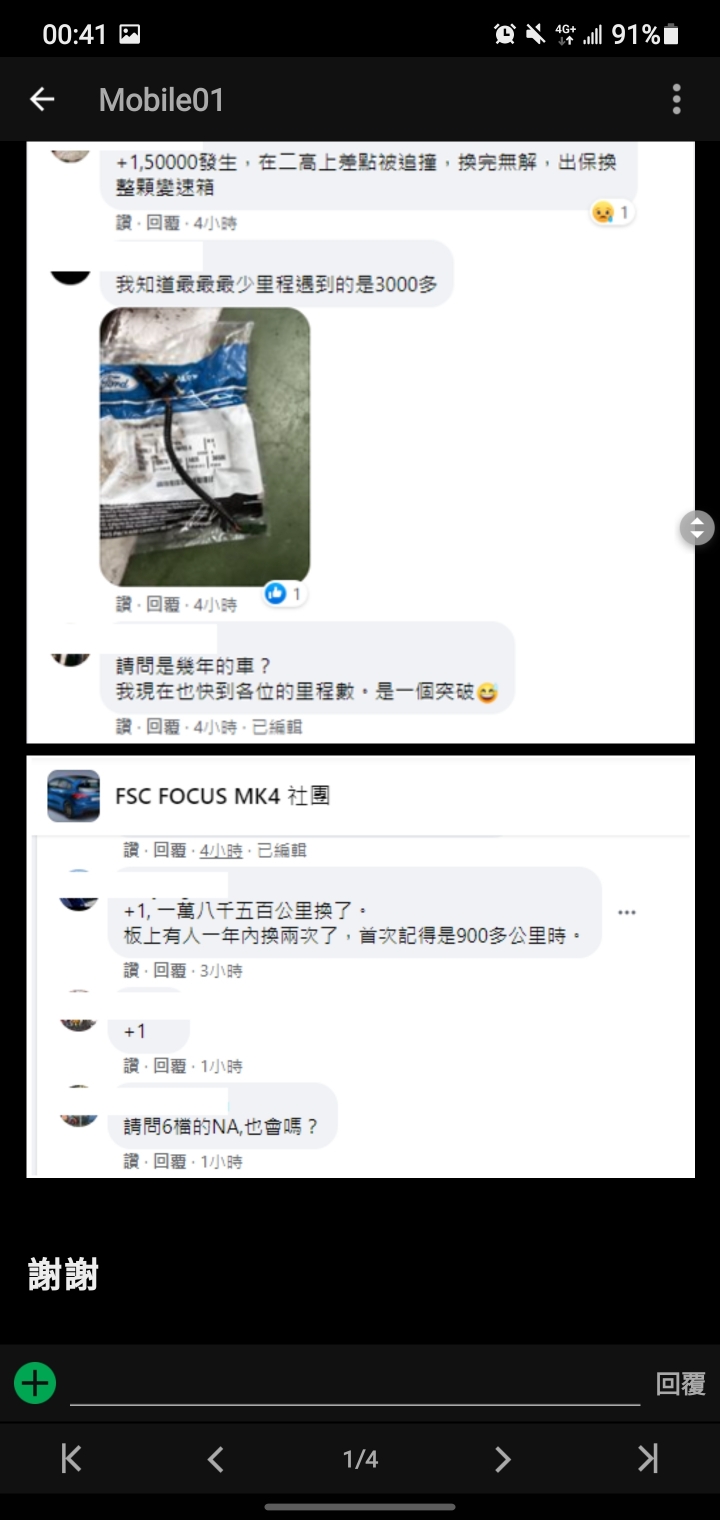Tap the back arrow beside Mobile01
This screenshot has height=1520, width=720.
tap(42, 99)
